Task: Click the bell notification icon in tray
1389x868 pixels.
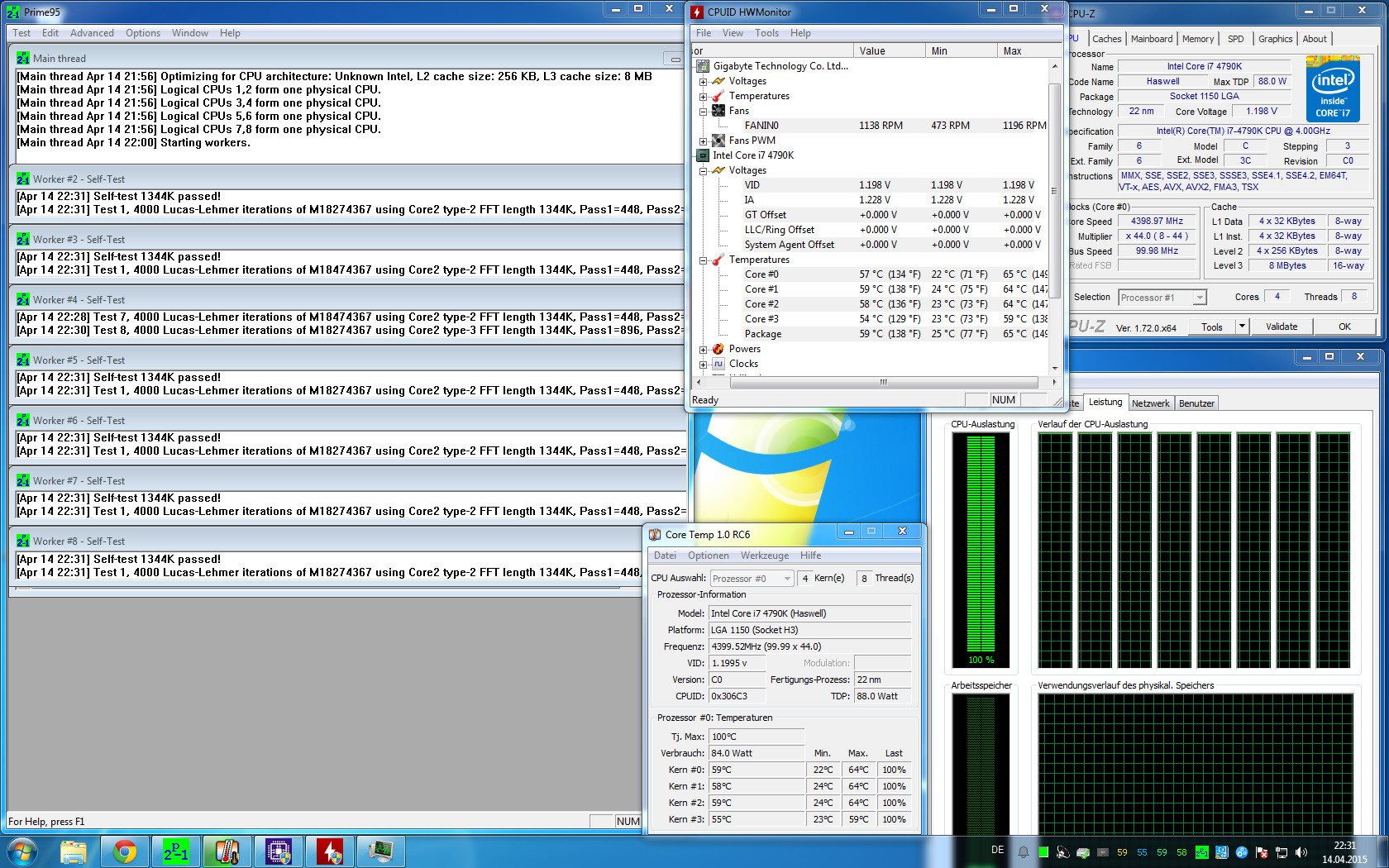Action: (1024, 852)
